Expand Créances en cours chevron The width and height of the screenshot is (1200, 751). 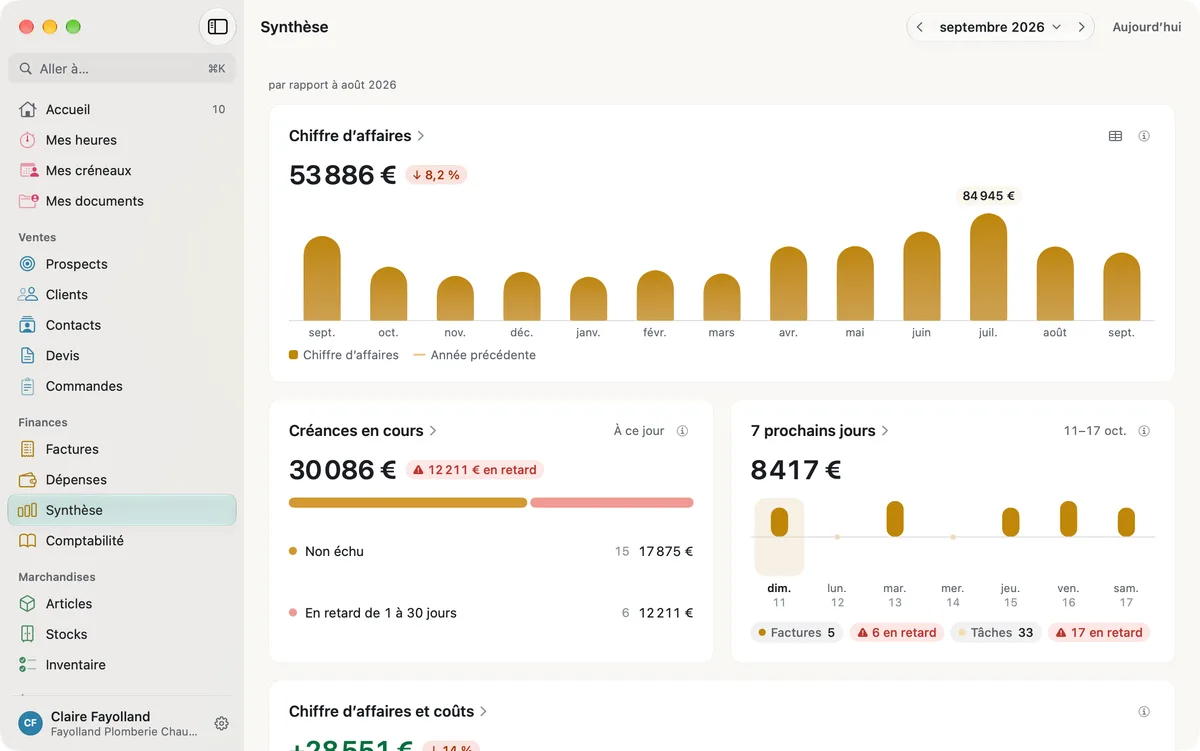[x=433, y=431]
